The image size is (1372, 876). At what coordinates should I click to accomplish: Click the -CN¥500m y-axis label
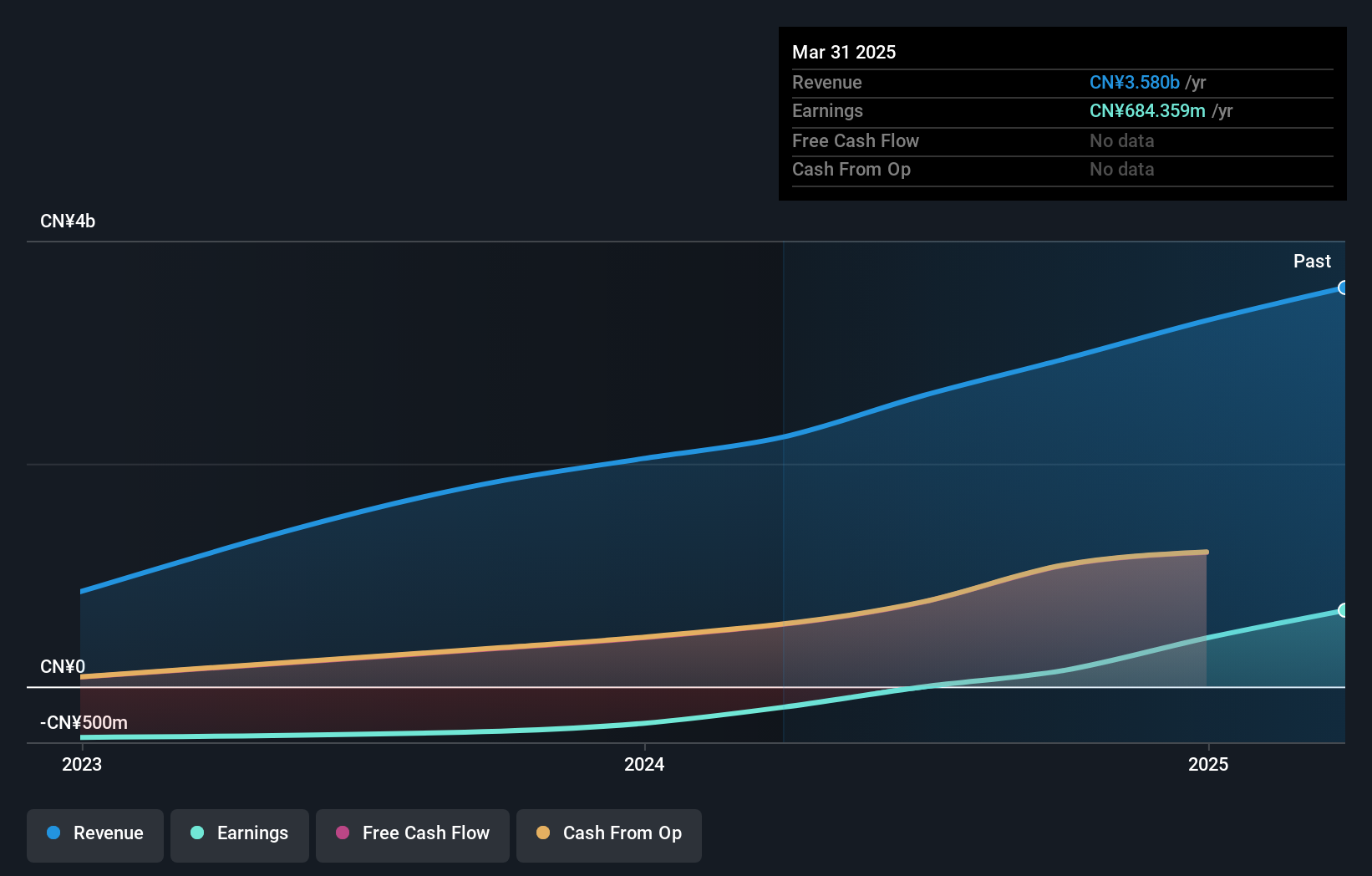pos(84,723)
